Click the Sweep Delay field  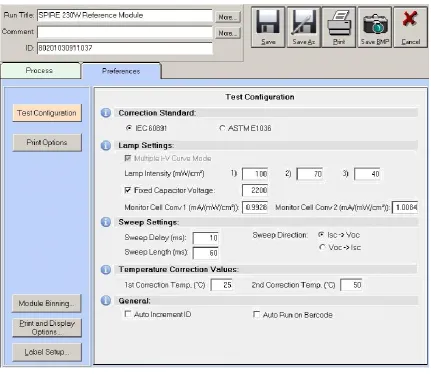206,238
